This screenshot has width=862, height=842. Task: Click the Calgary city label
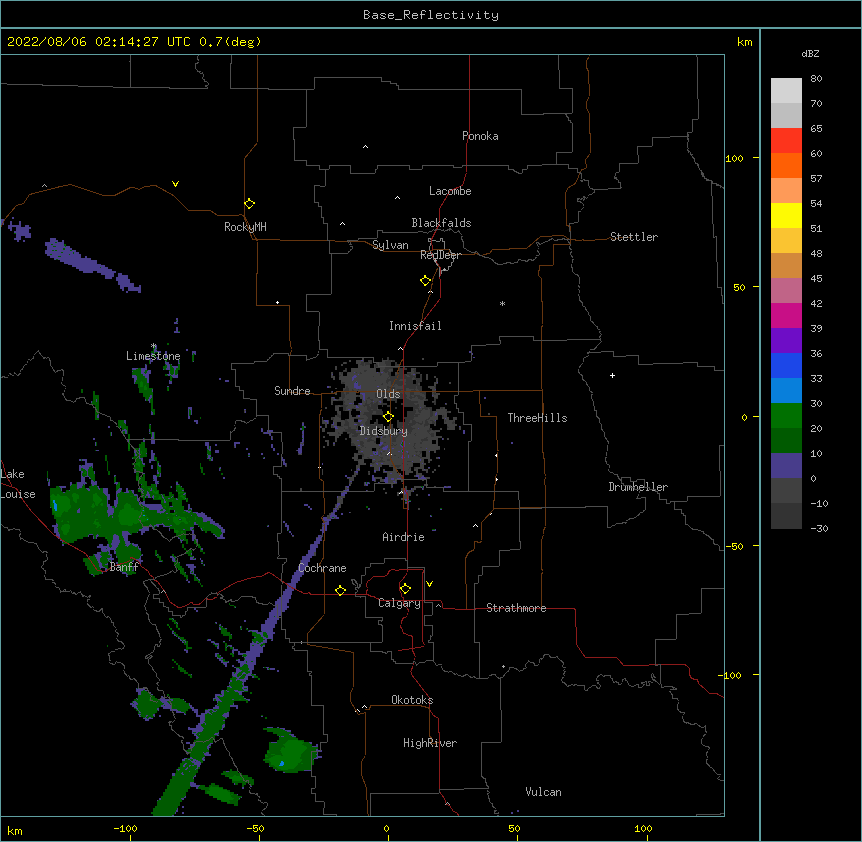click(399, 603)
